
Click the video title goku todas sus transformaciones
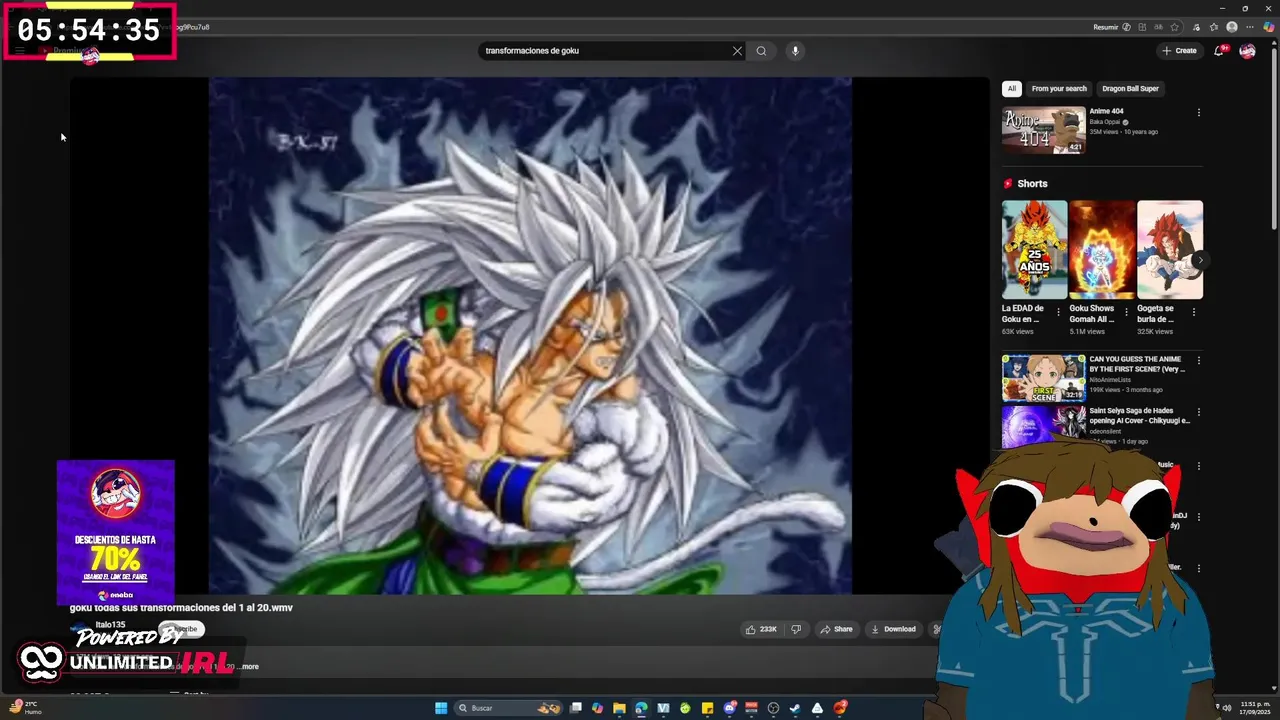click(x=181, y=608)
